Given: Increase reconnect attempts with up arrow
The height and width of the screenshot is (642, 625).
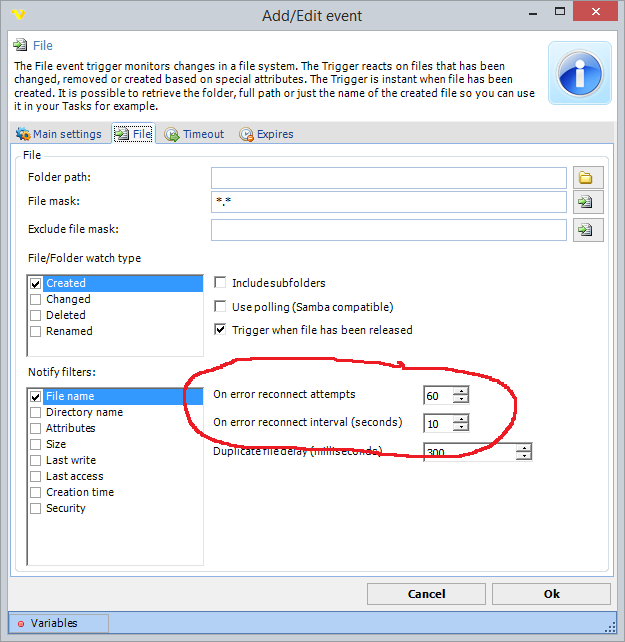Looking at the screenshot, I should 460,391.
